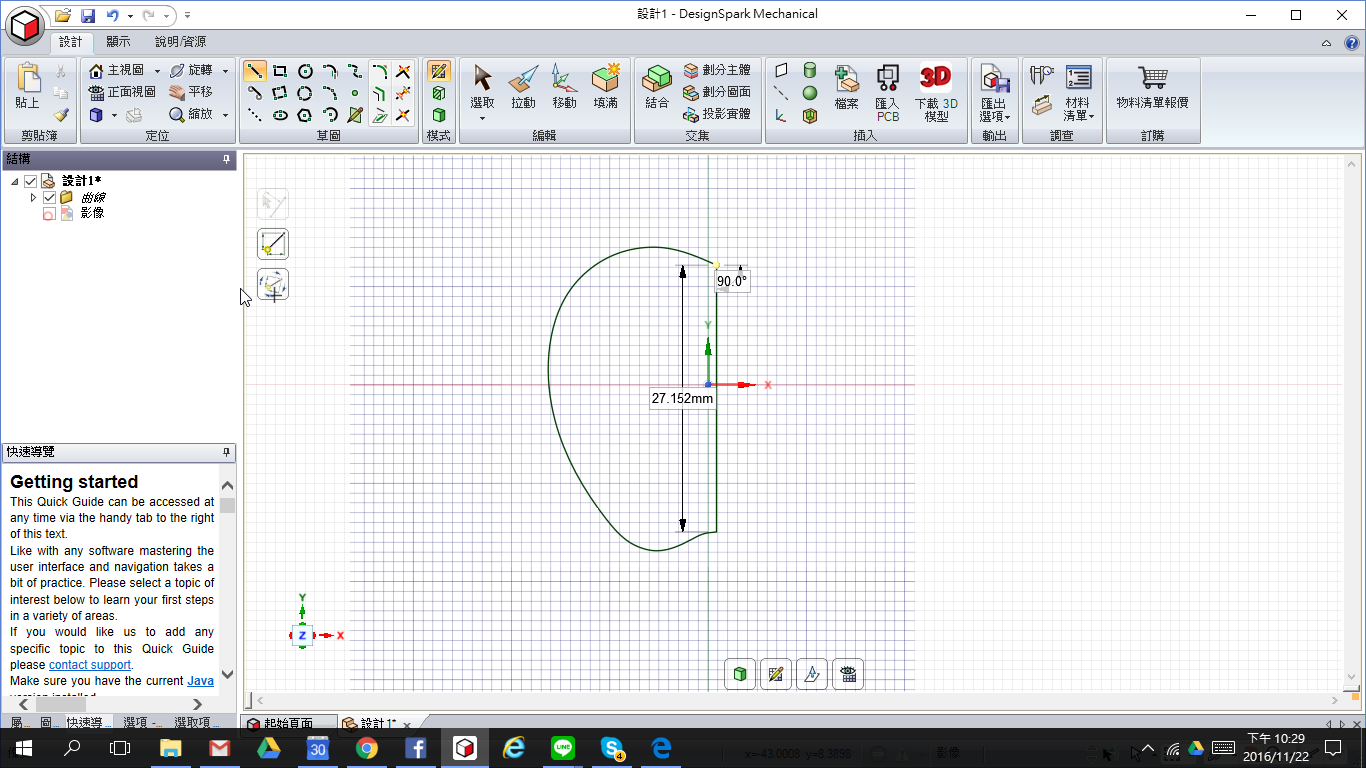
Task: Open Chrome from the Windows taskbar
Action: click(x=366, y=748)
